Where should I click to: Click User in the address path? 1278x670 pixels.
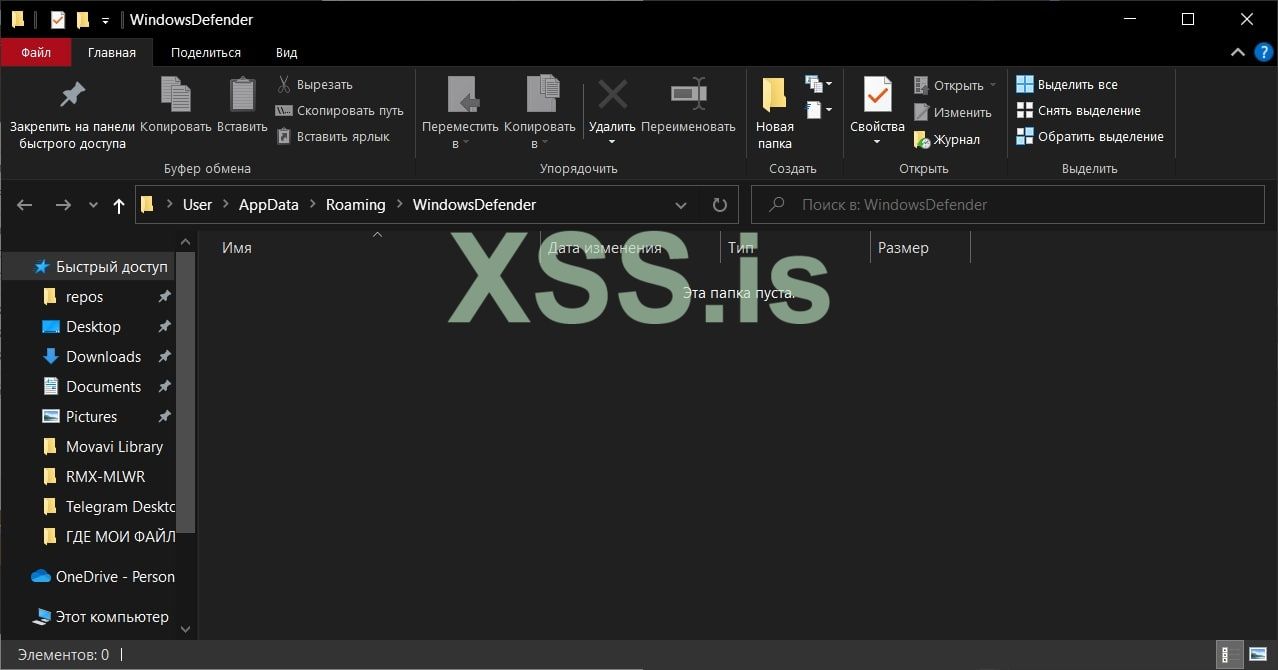coord(197,205)
